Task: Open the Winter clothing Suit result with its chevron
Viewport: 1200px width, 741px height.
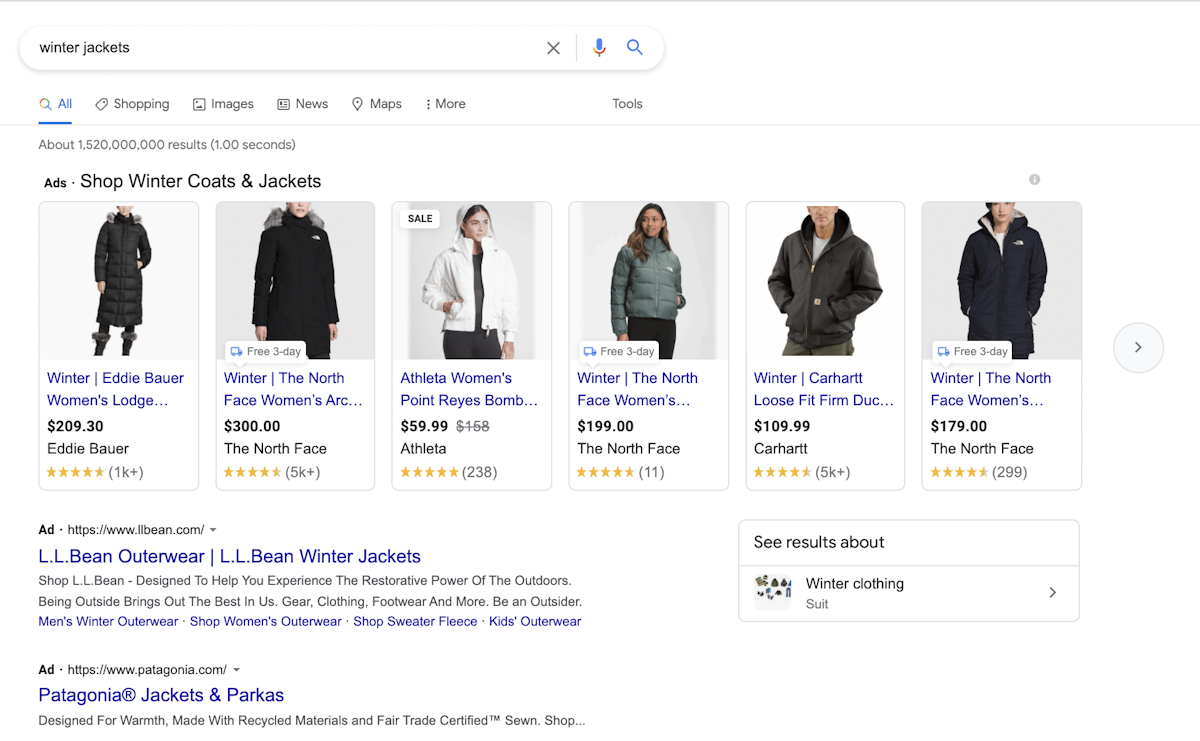Action: point(1052,592)
